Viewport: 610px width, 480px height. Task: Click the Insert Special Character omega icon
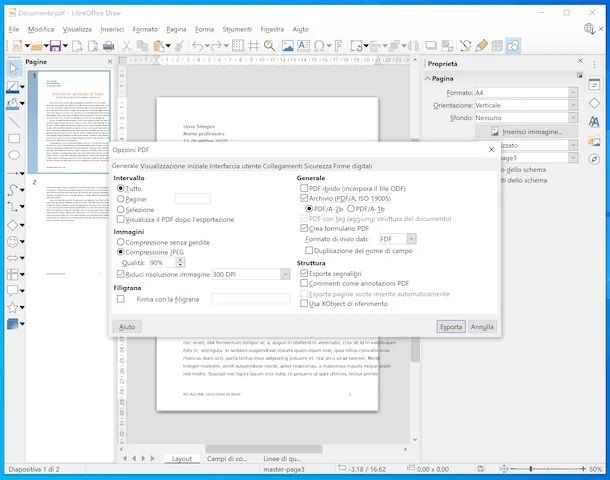click(319, 46)
